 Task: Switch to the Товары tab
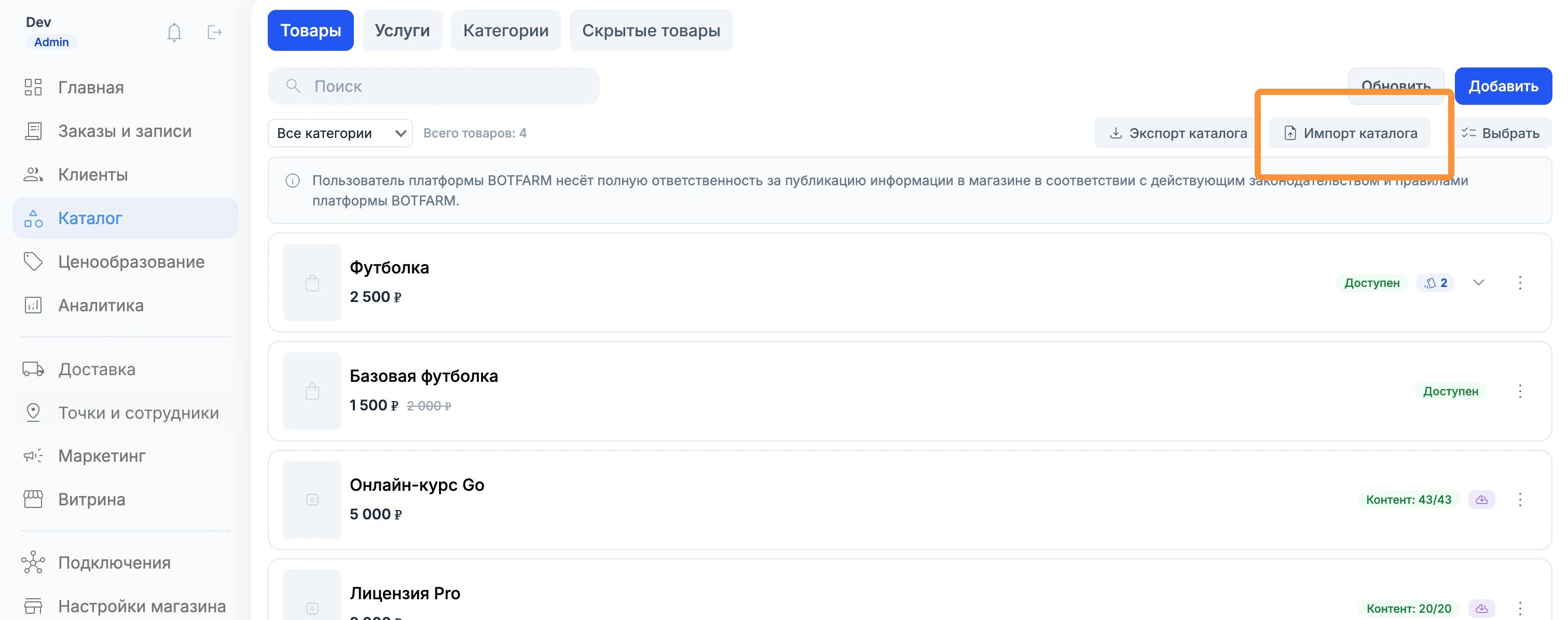(310, 30)
